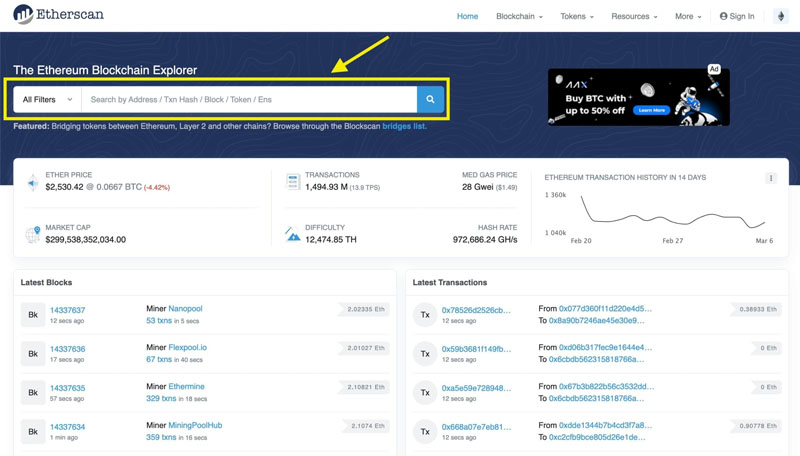Screen dimensions: 800x456
Task: Click the Tx icon for 0x78526d2526cb
Action: (x=425, y=315)
